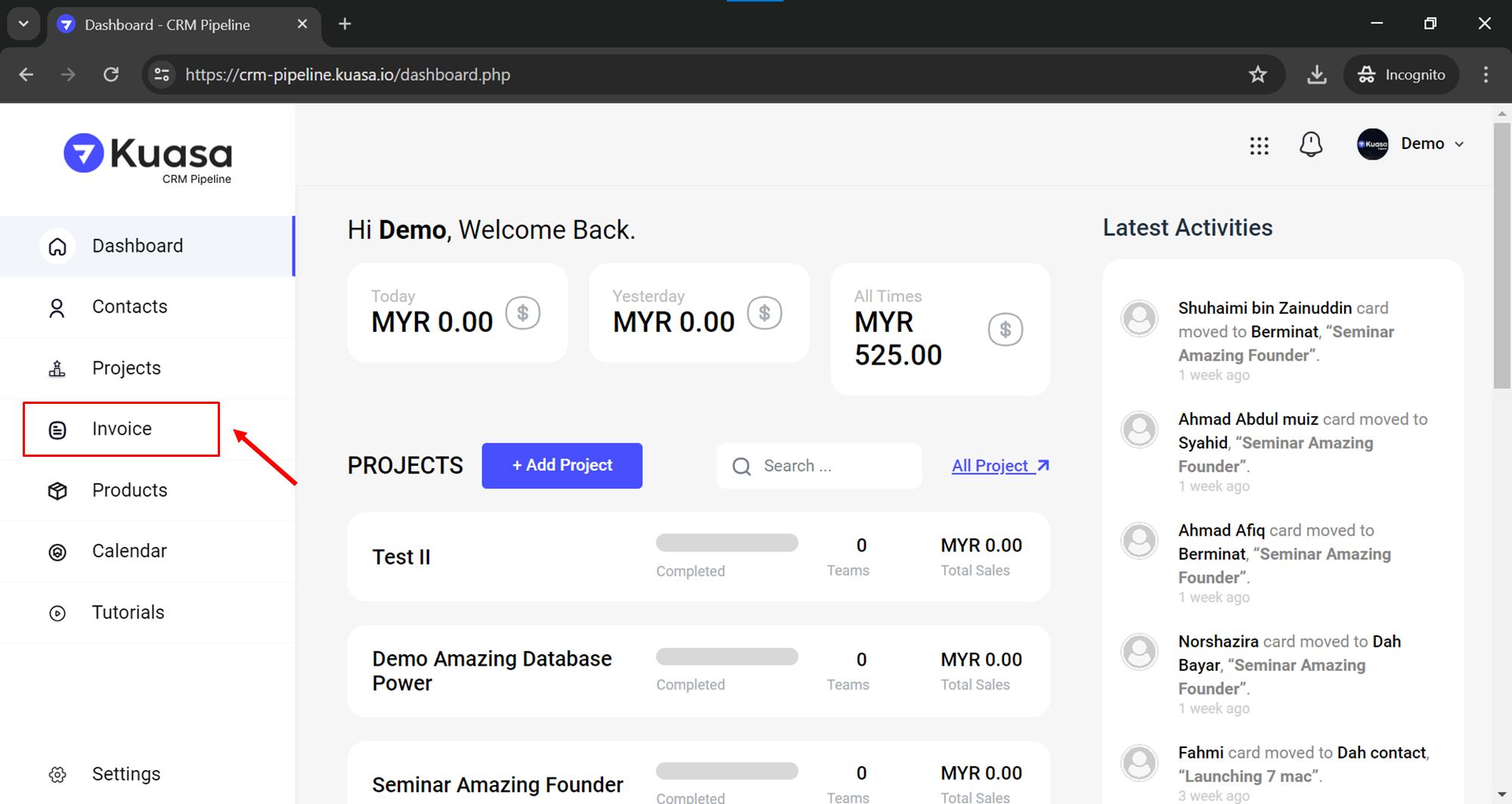Click the projects Search field
Screen dimensions: 1512x804
pyautogui.click(x=820, y=466)
